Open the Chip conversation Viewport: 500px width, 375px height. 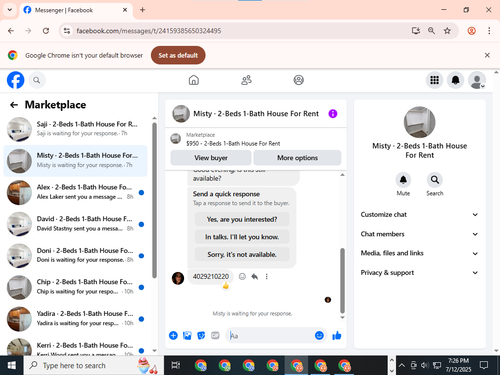tap(76, 287)
